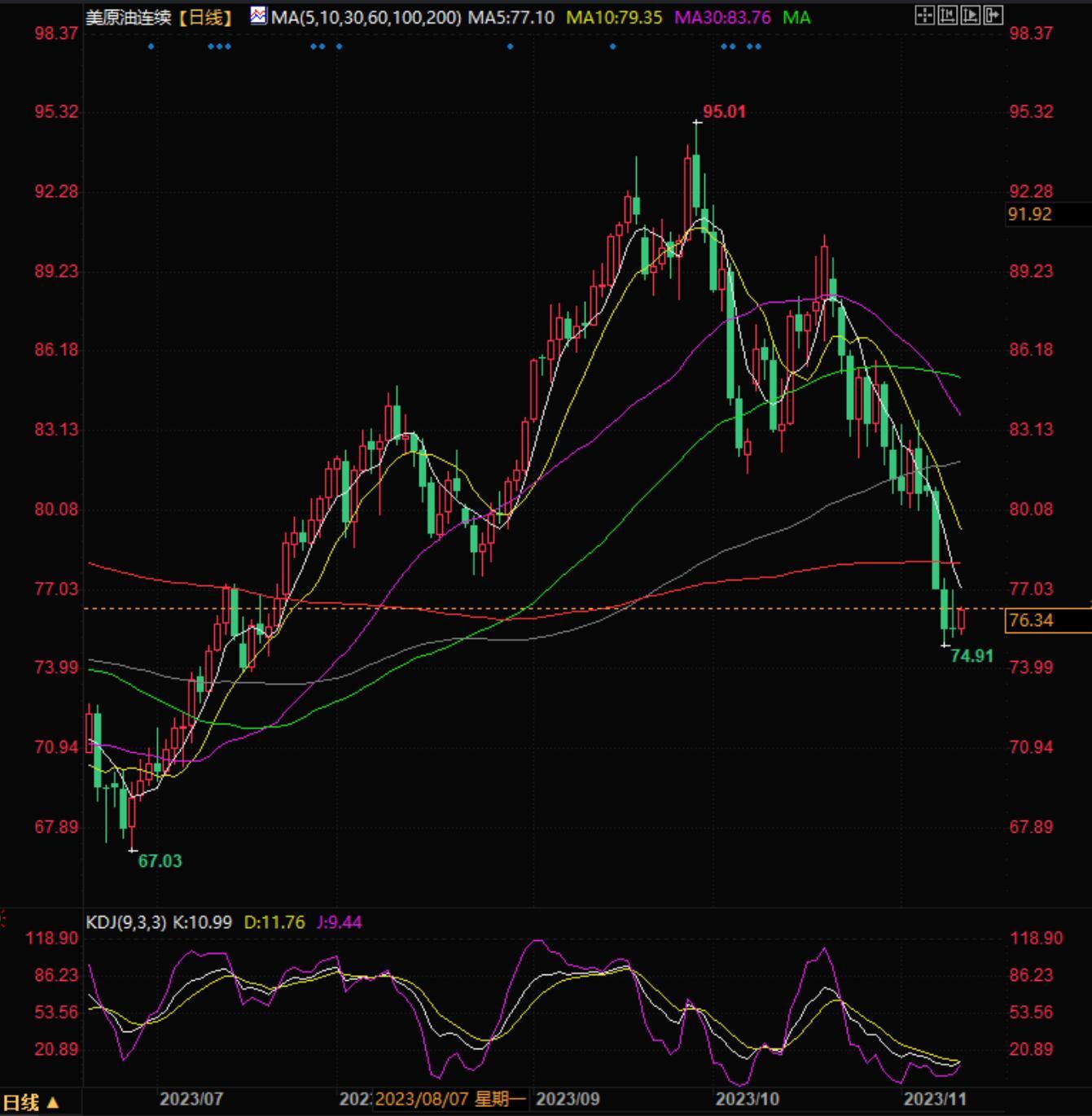Click the K:10.99 indicator value

click(x=201, y=922)
